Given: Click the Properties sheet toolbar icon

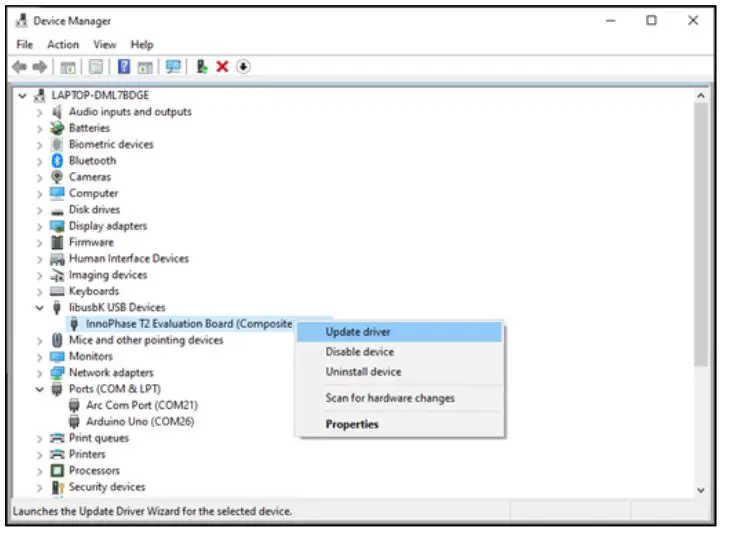Looking at the screenshot, I should coord(96,67).
